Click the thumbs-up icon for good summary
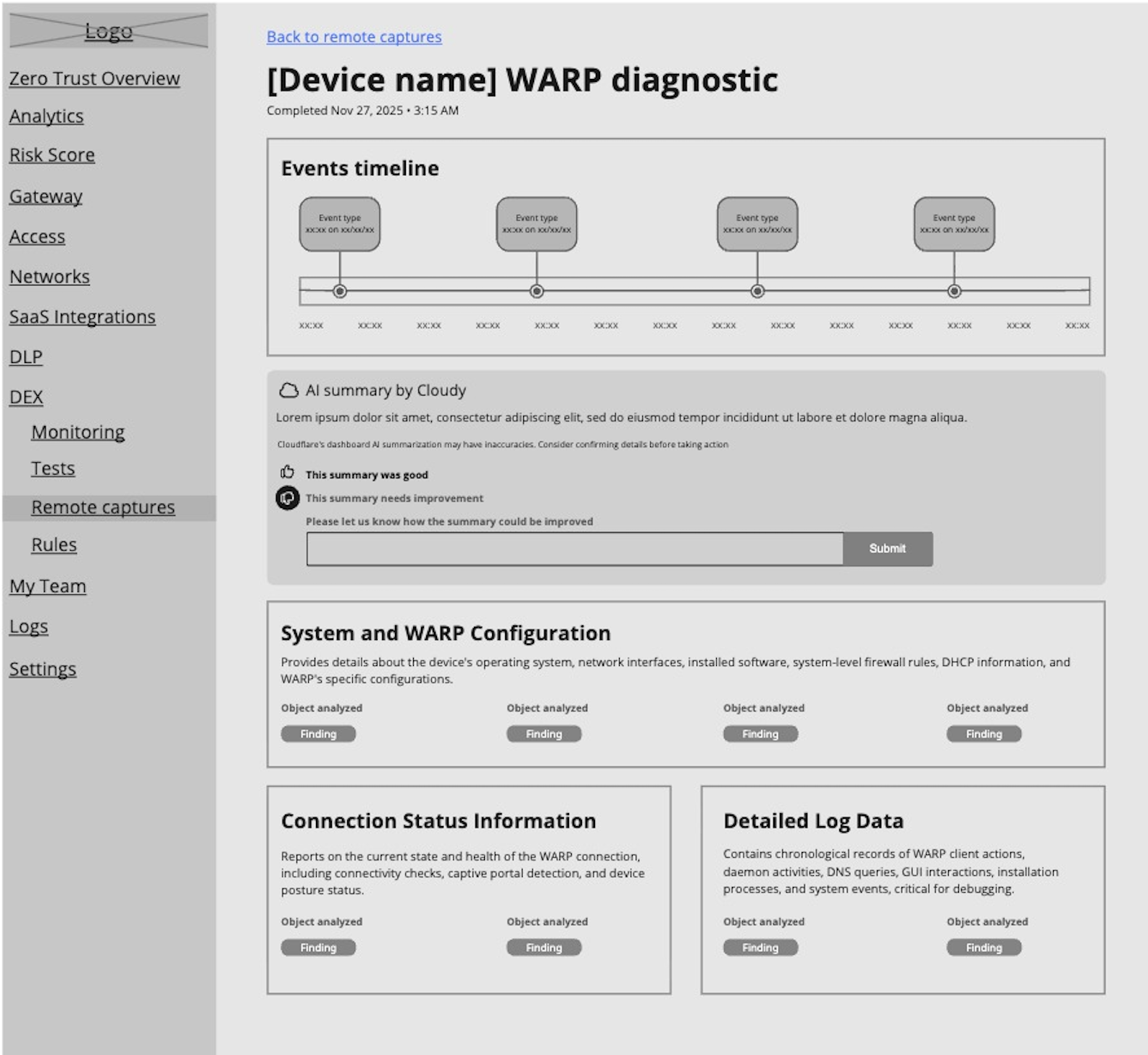The height and width of the screenshot is (1055, 1148). pyautogui.click(x=287, y=472)
